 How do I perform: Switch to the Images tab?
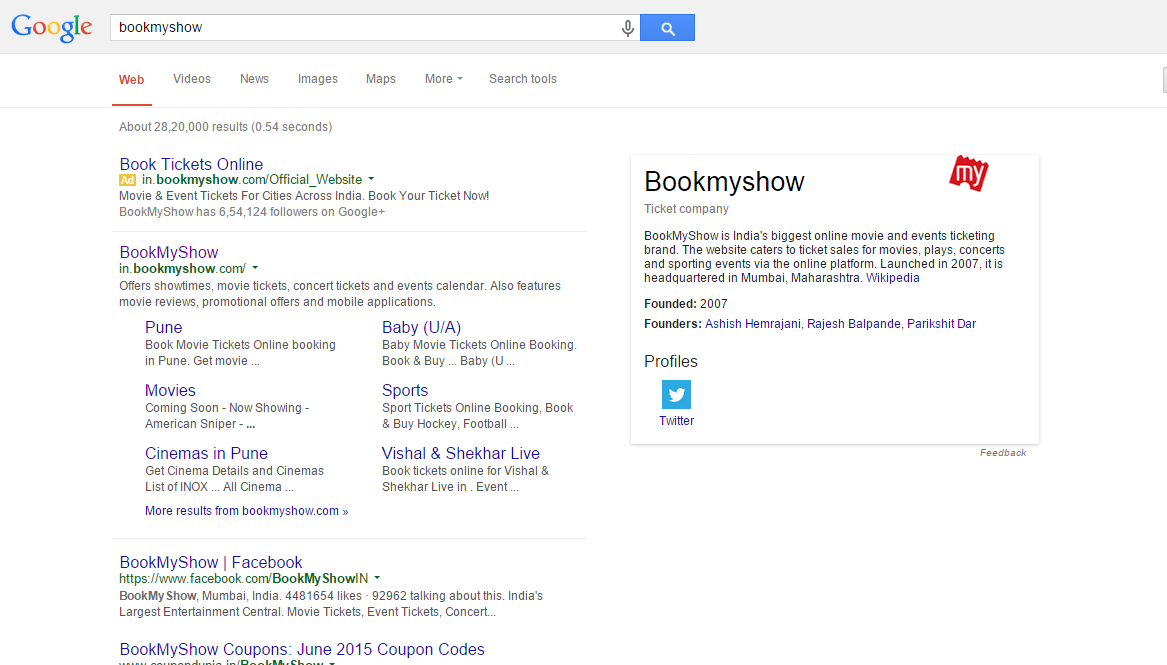[317, 79]
